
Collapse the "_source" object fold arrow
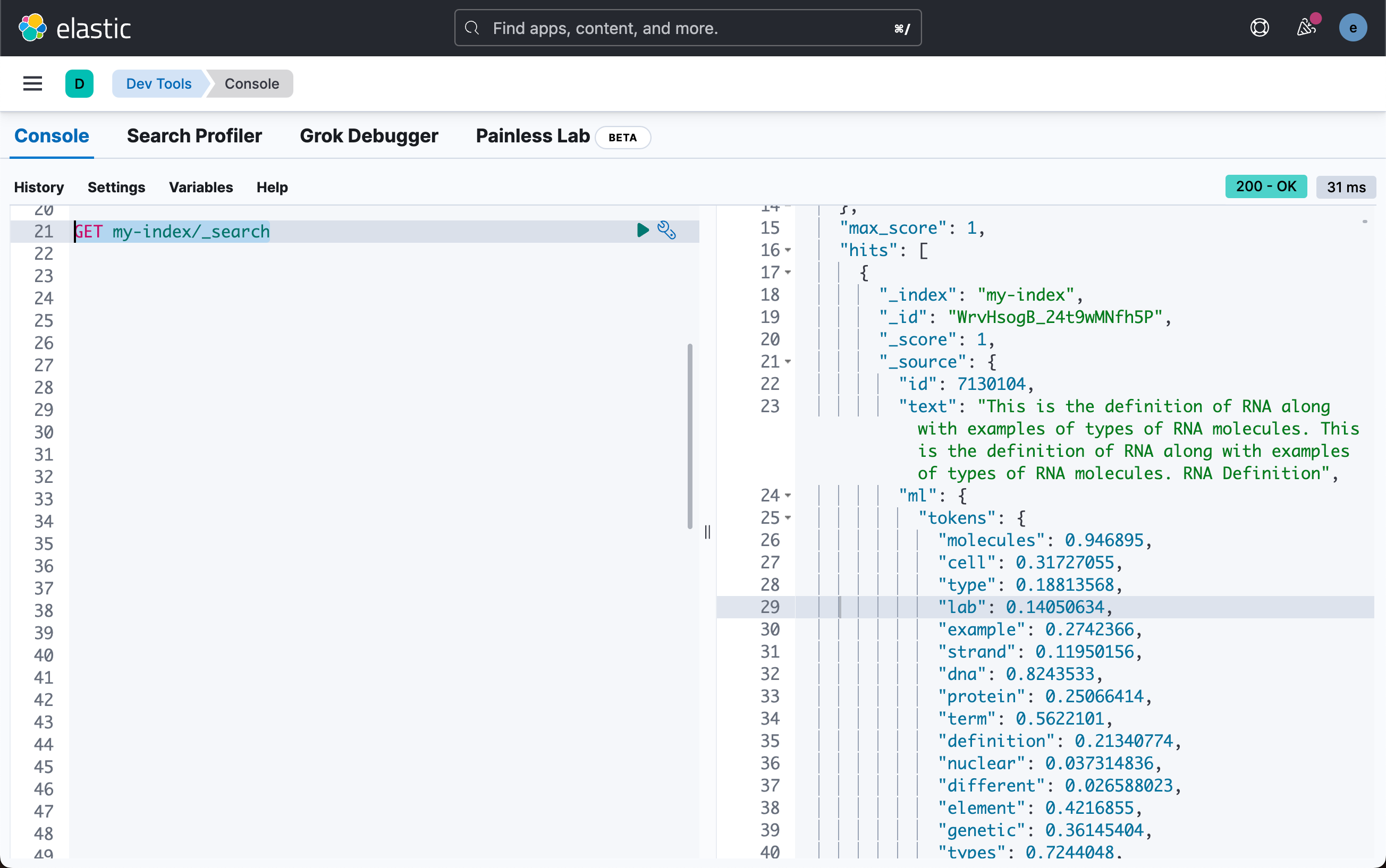(x=788, y=362)
